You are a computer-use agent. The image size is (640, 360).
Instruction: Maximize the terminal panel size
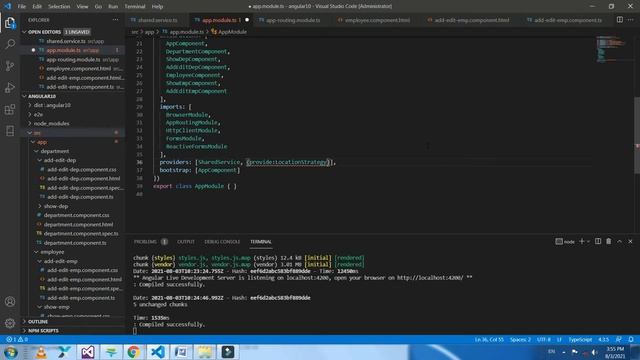tap(619, 241)
